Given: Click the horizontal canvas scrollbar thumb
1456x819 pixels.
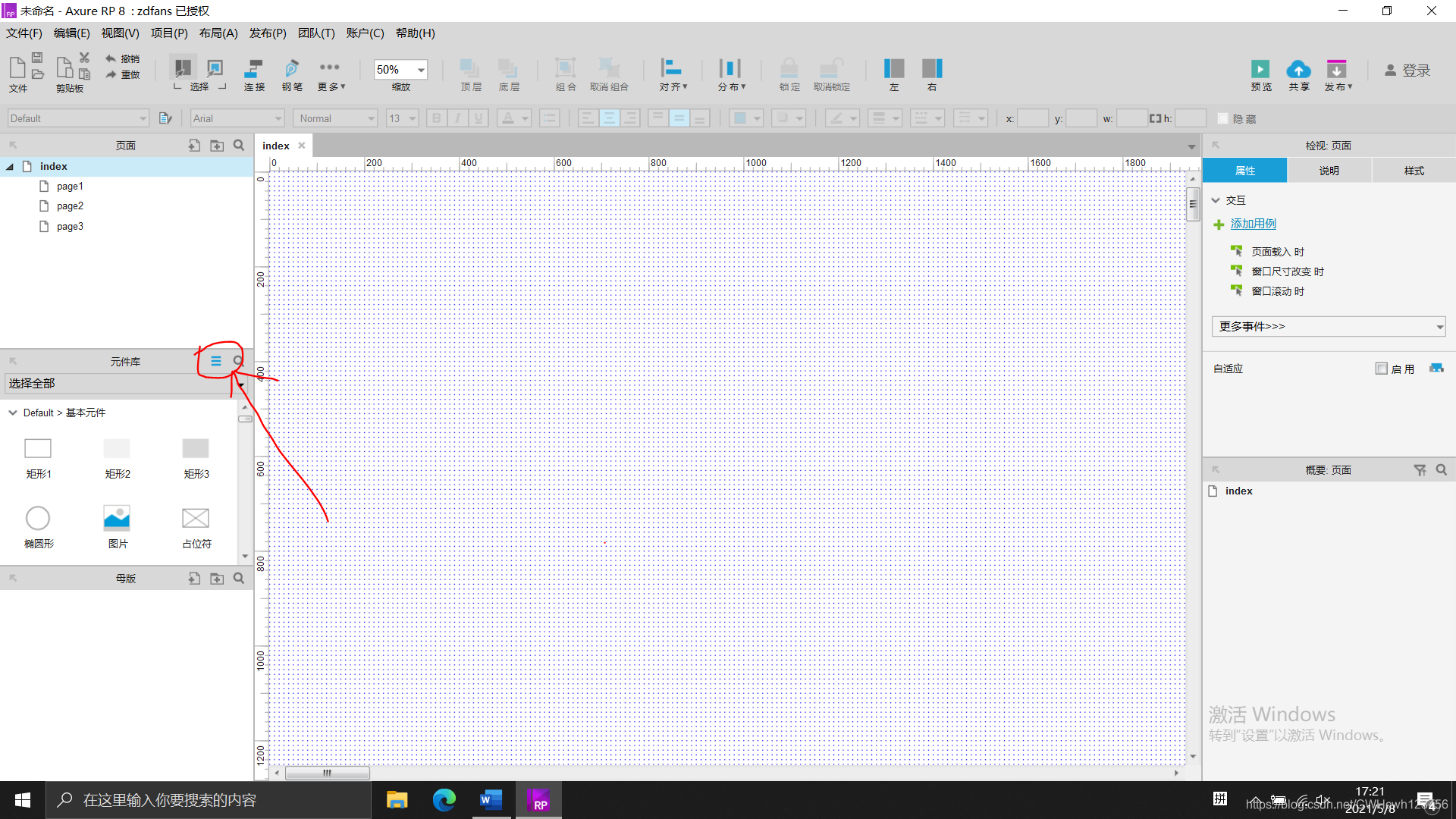Looking at the screenshot, I should [x=327, y=773].
